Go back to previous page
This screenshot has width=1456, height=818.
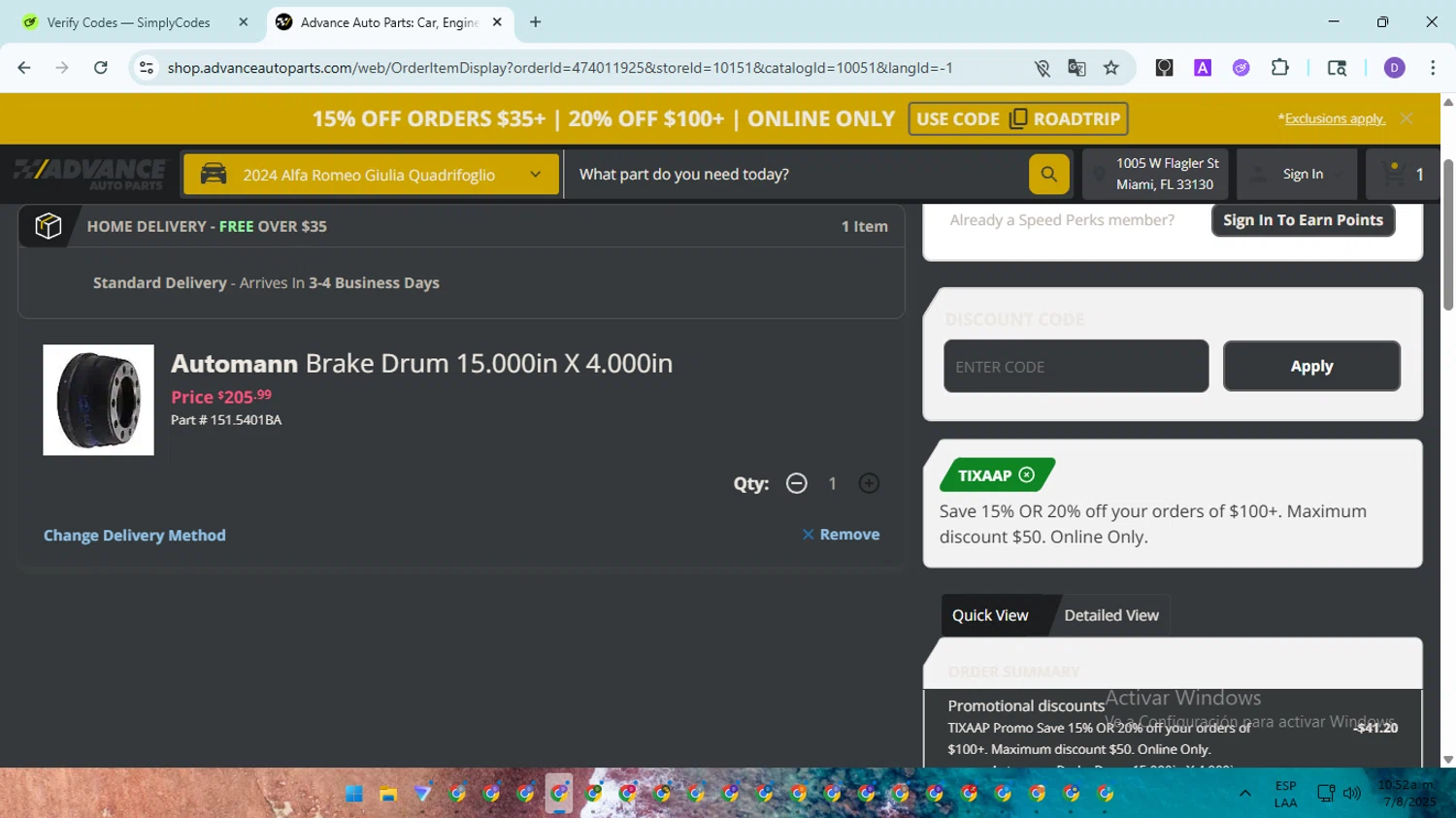tap(24, 68)
